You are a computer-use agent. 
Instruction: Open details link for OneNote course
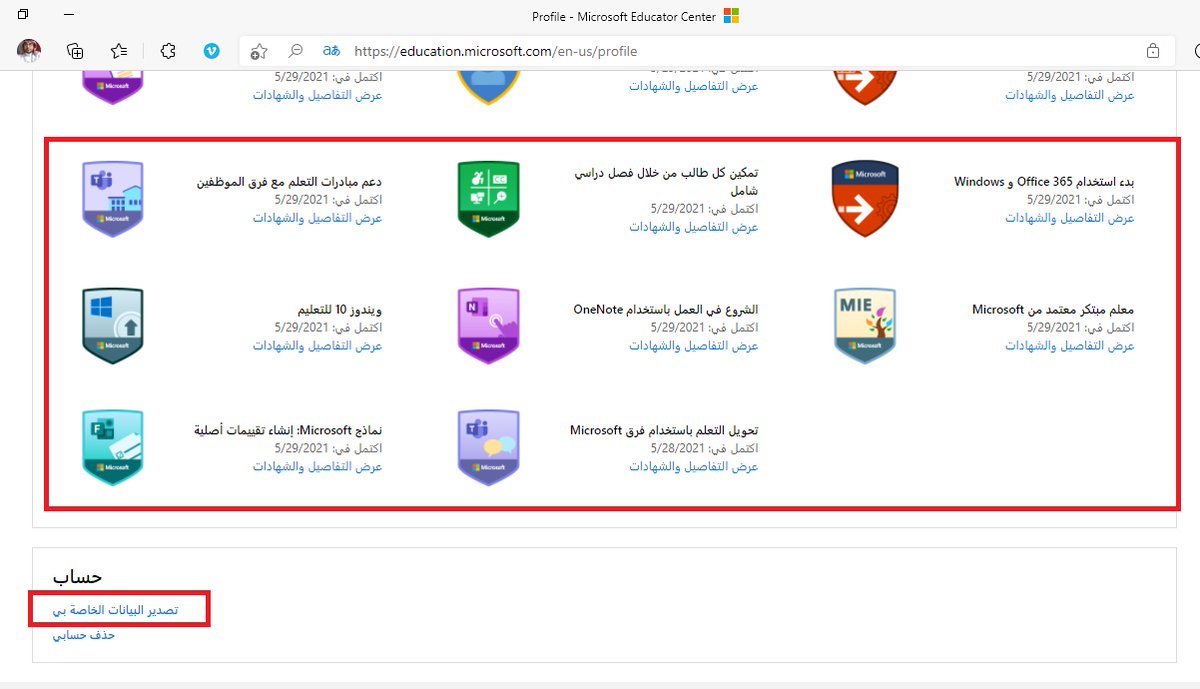coord(694,346)
